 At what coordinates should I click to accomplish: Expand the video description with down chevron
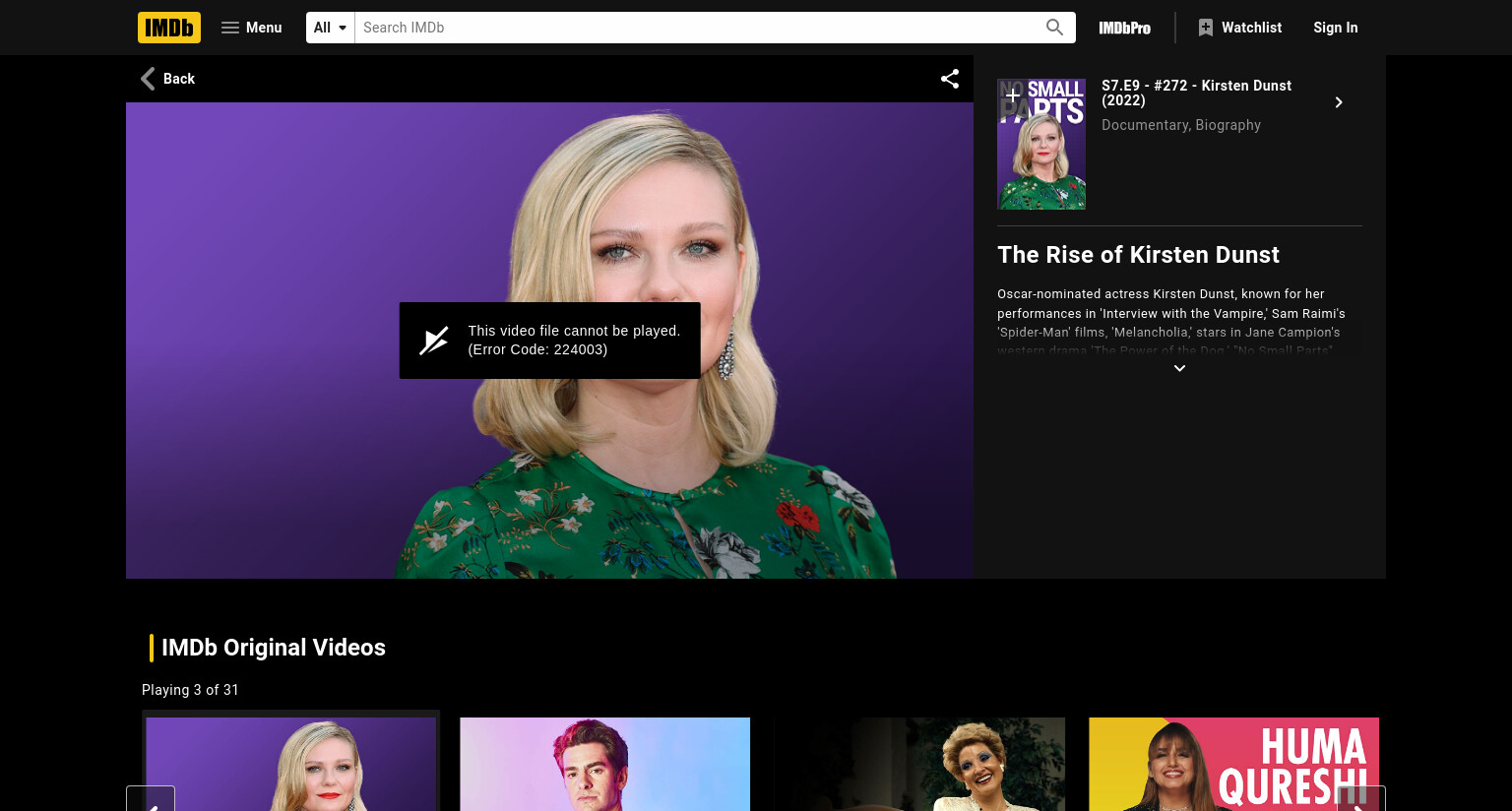(x=1179, y=368)
